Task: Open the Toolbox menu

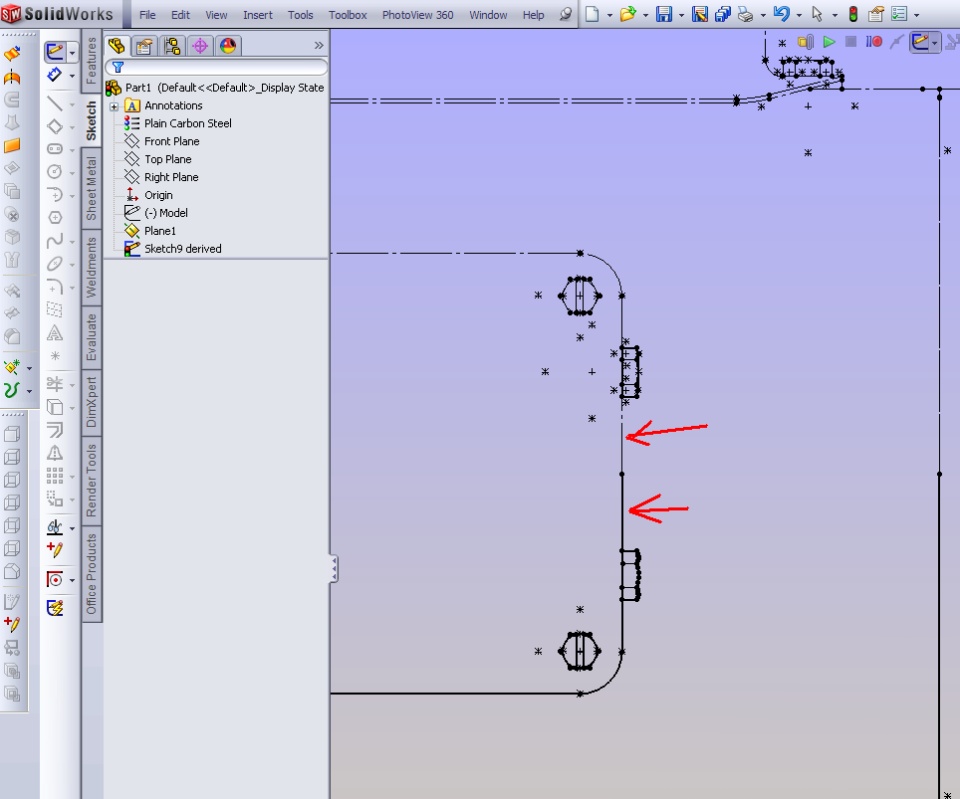Action: (348, 15)
